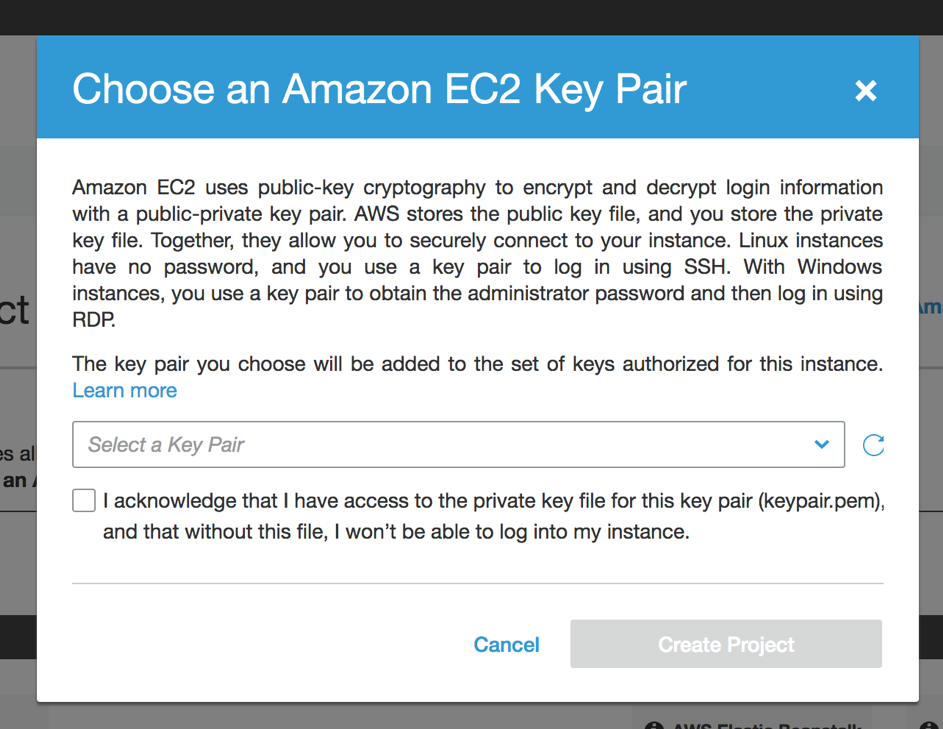Click the 'Choose an Amazon EC2 Key Pair' title
Viewport: 943px width, 729px height.
click(x=379, y=89)
